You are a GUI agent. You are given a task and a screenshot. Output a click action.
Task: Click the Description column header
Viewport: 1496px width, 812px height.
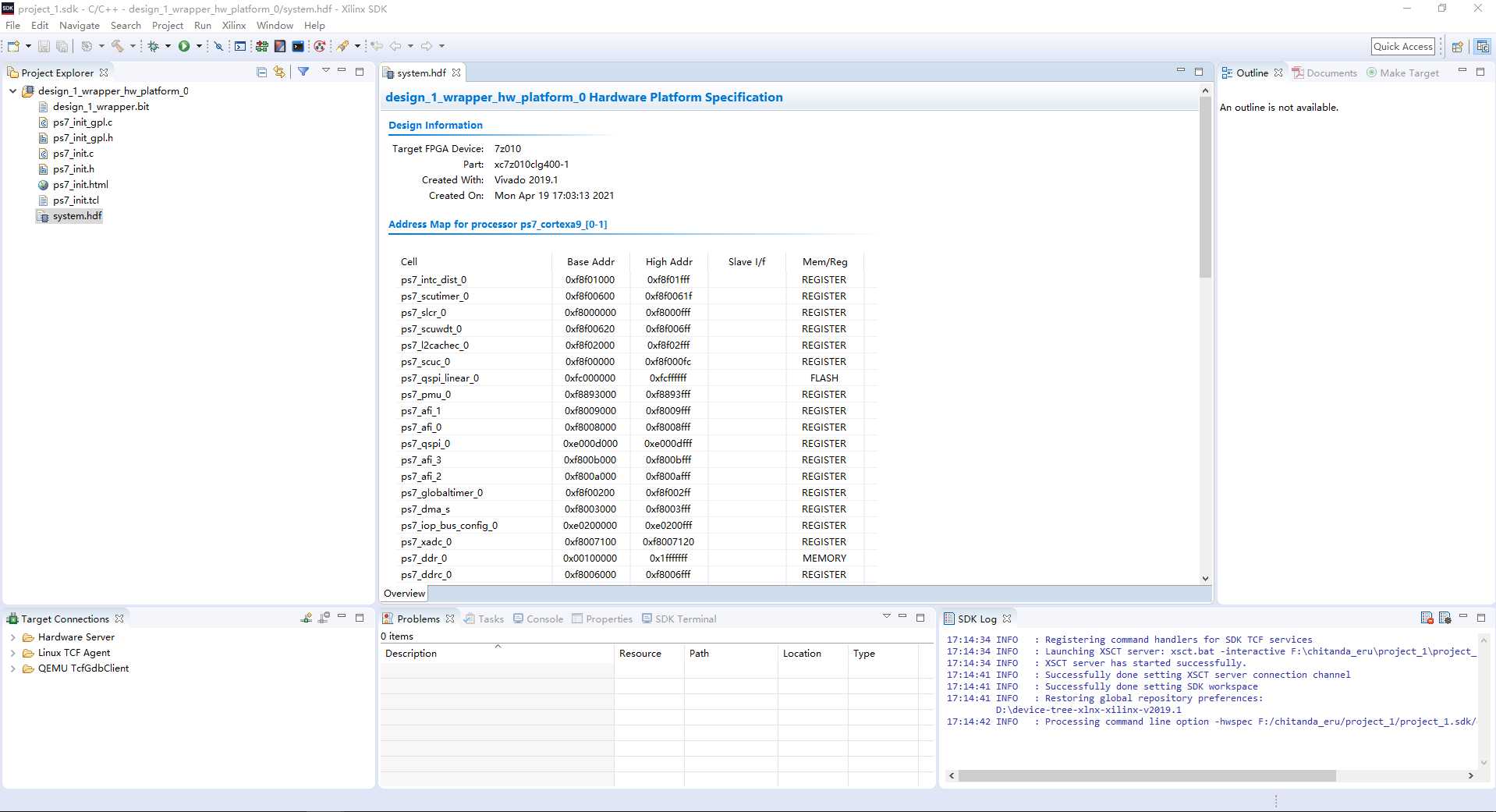coord(497,654)
